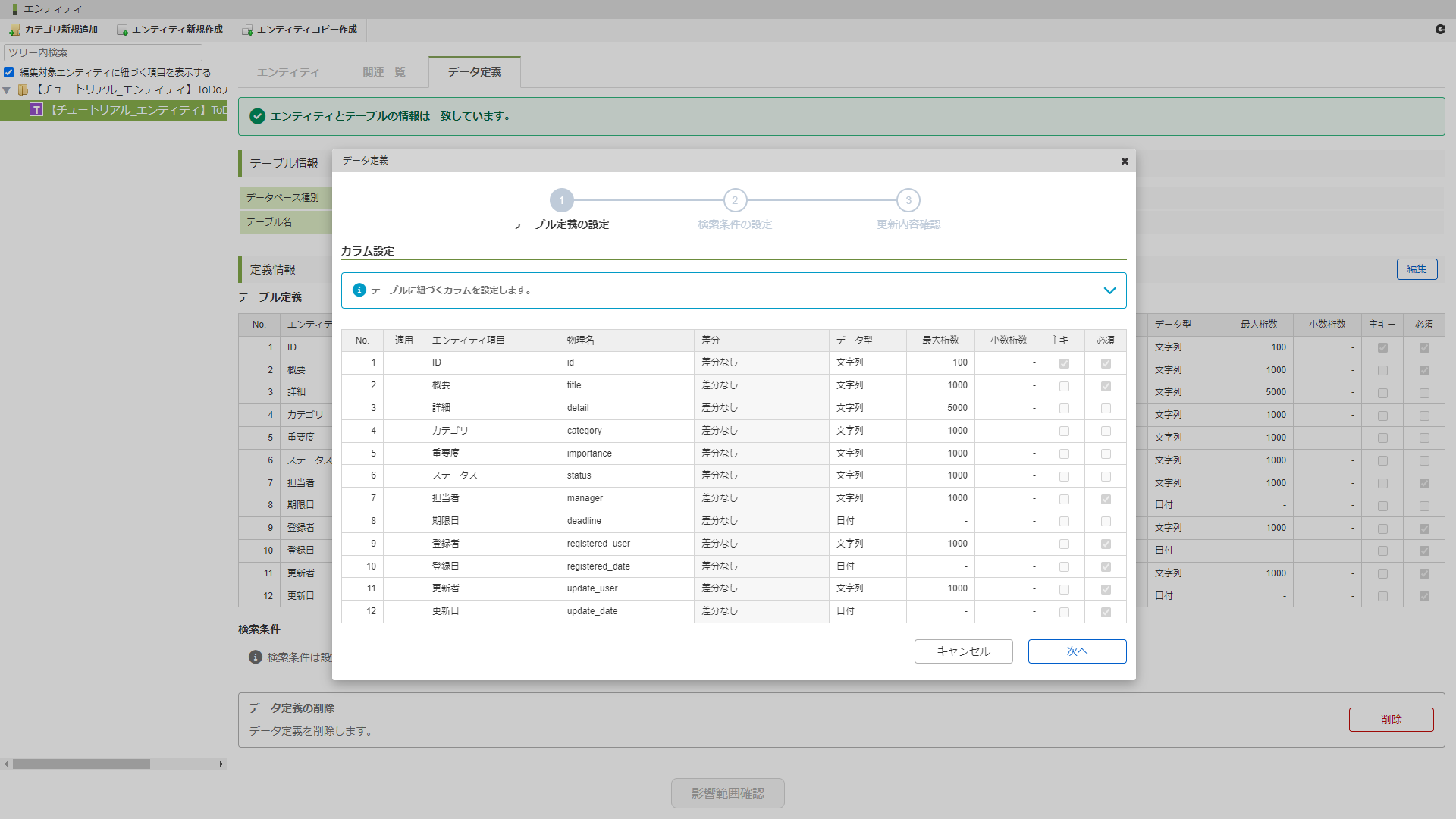Switch to the 関連一覧 tab

pos(384,72)
